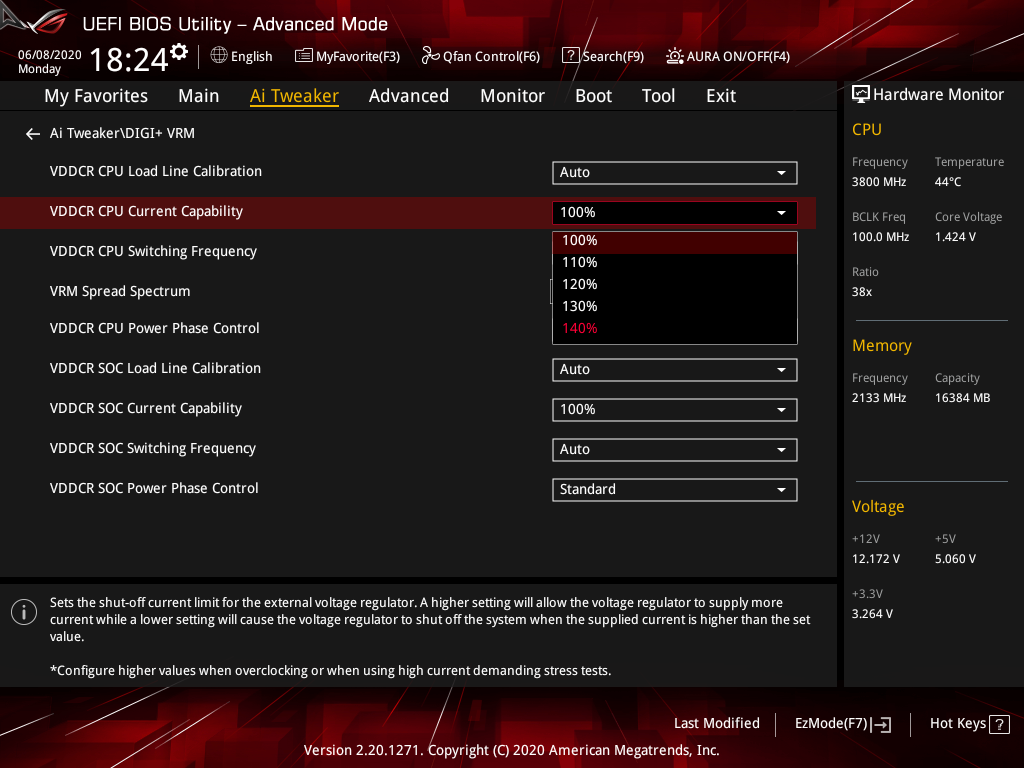Screen dimensions: 1024x768
Task: Select 130% current capability option
Action: click(675, 307)
